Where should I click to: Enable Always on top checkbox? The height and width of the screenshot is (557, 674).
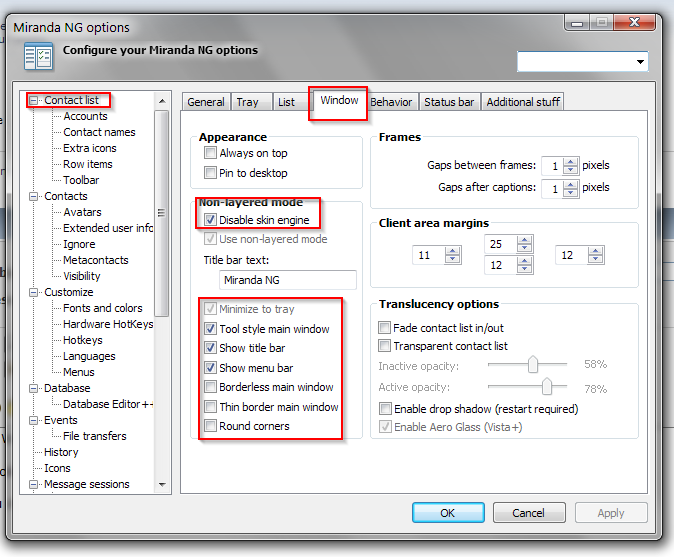(210, 153)
